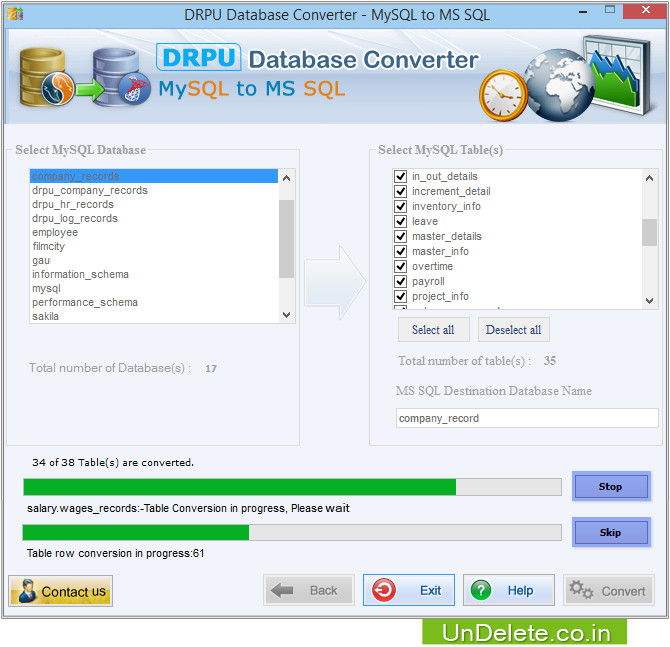Image resolution: width=670 pixels, height=647 pixels.
Task: Click the app icon in title bar
Action: (x=15, y=15)
